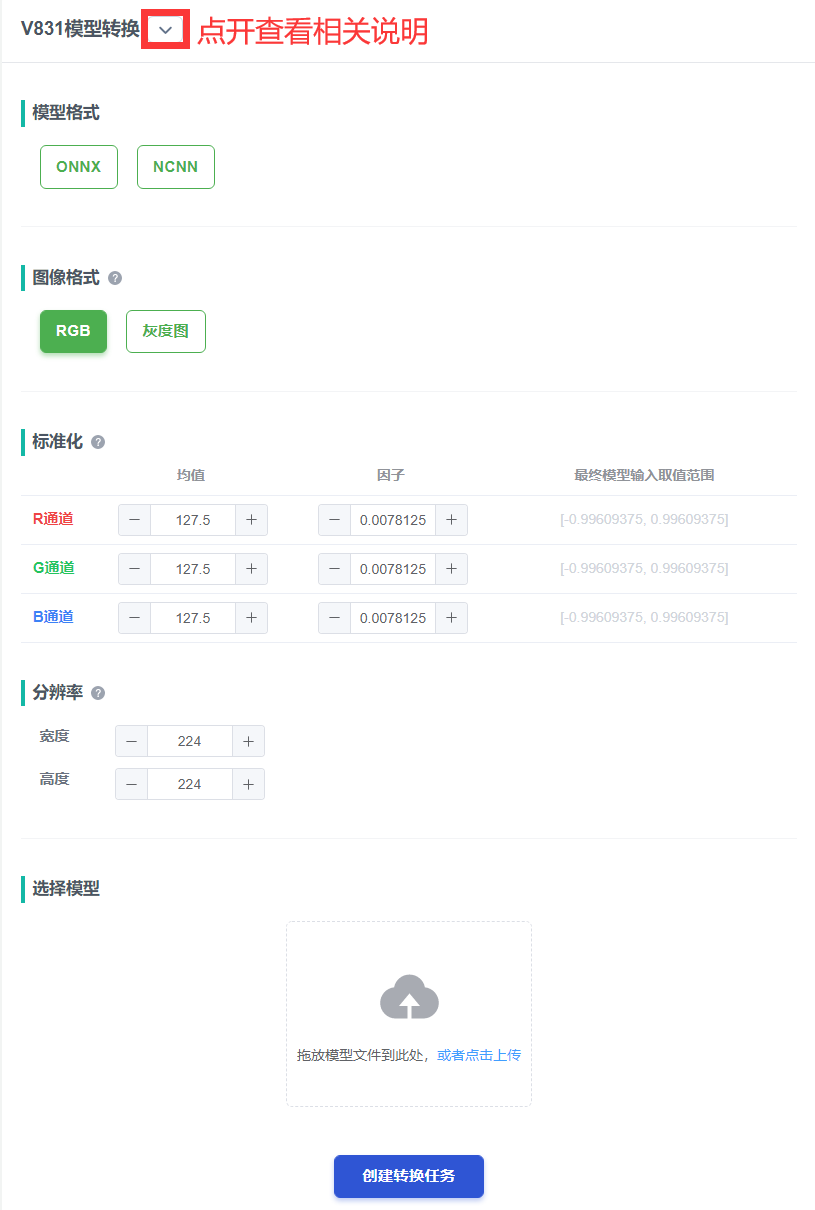Image resolution: width=815 pixels, height=1210 pixels.
Task: Click the R通道 factor input field
Action: (x=393, y=520)
